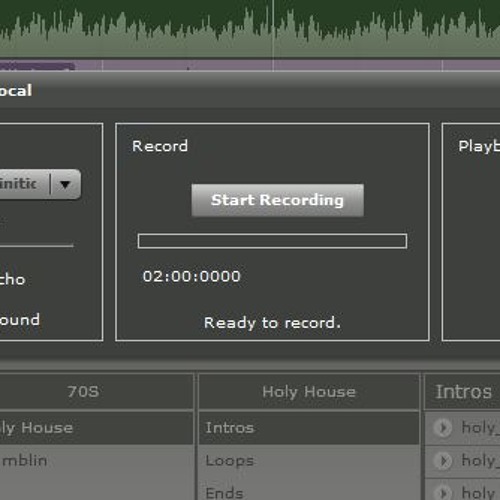The height and width of the screenshot is (500, 500).
Task: Open the dropdown arrow next to 'initic'
Action: coord(65,184)
